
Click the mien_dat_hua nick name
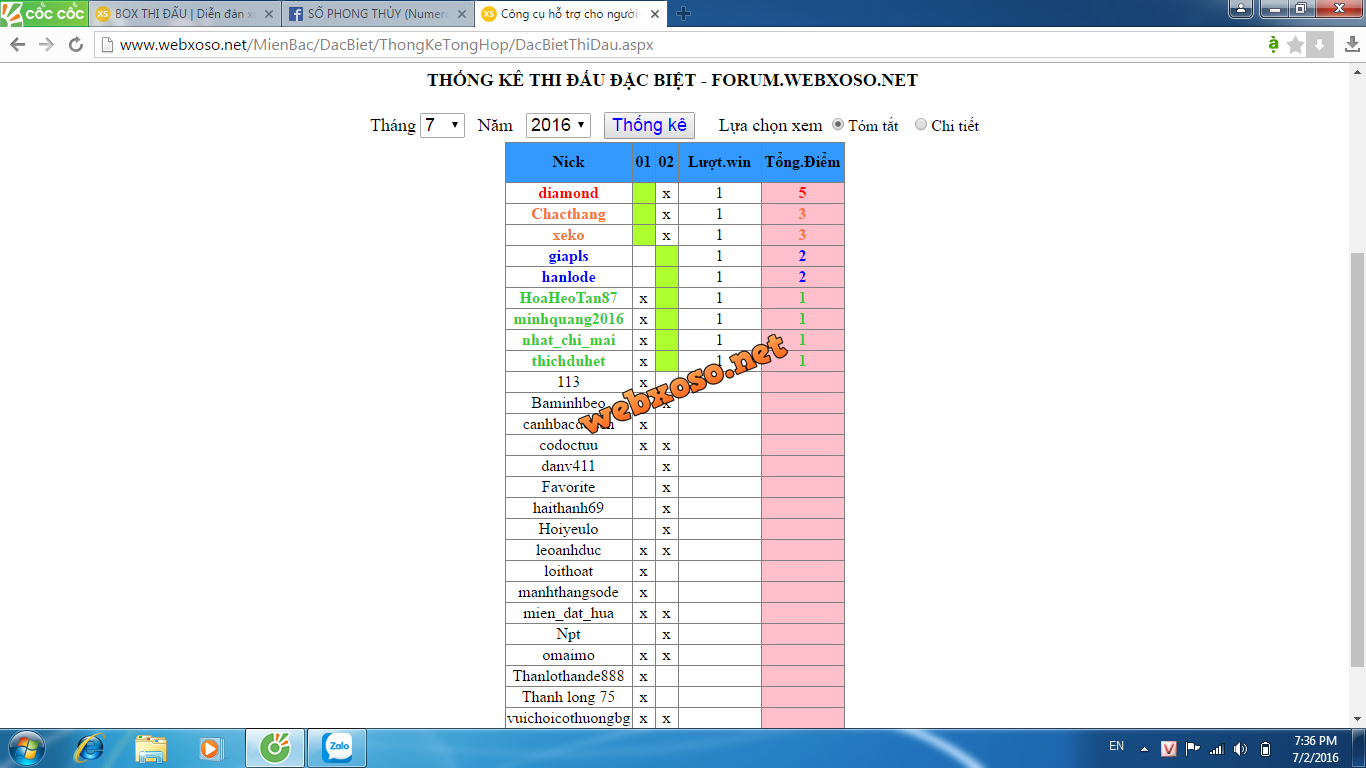(568, 613)
